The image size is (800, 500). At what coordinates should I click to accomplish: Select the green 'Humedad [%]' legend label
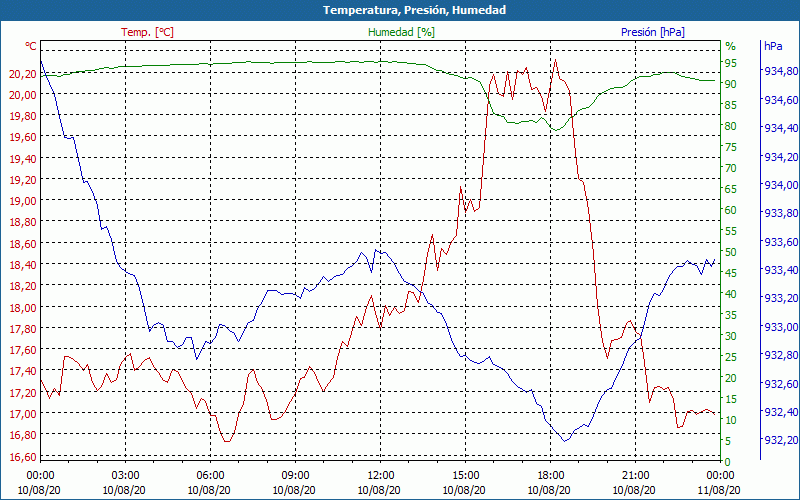401,32
